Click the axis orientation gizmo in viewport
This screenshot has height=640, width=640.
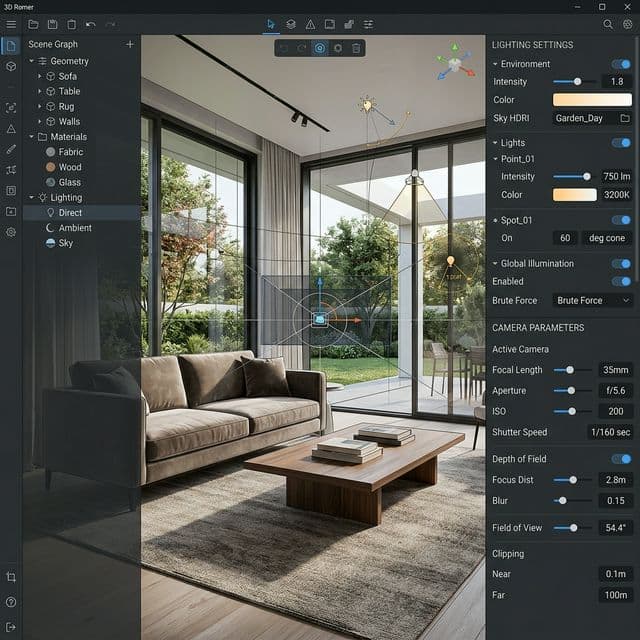(x=455, y=62)
